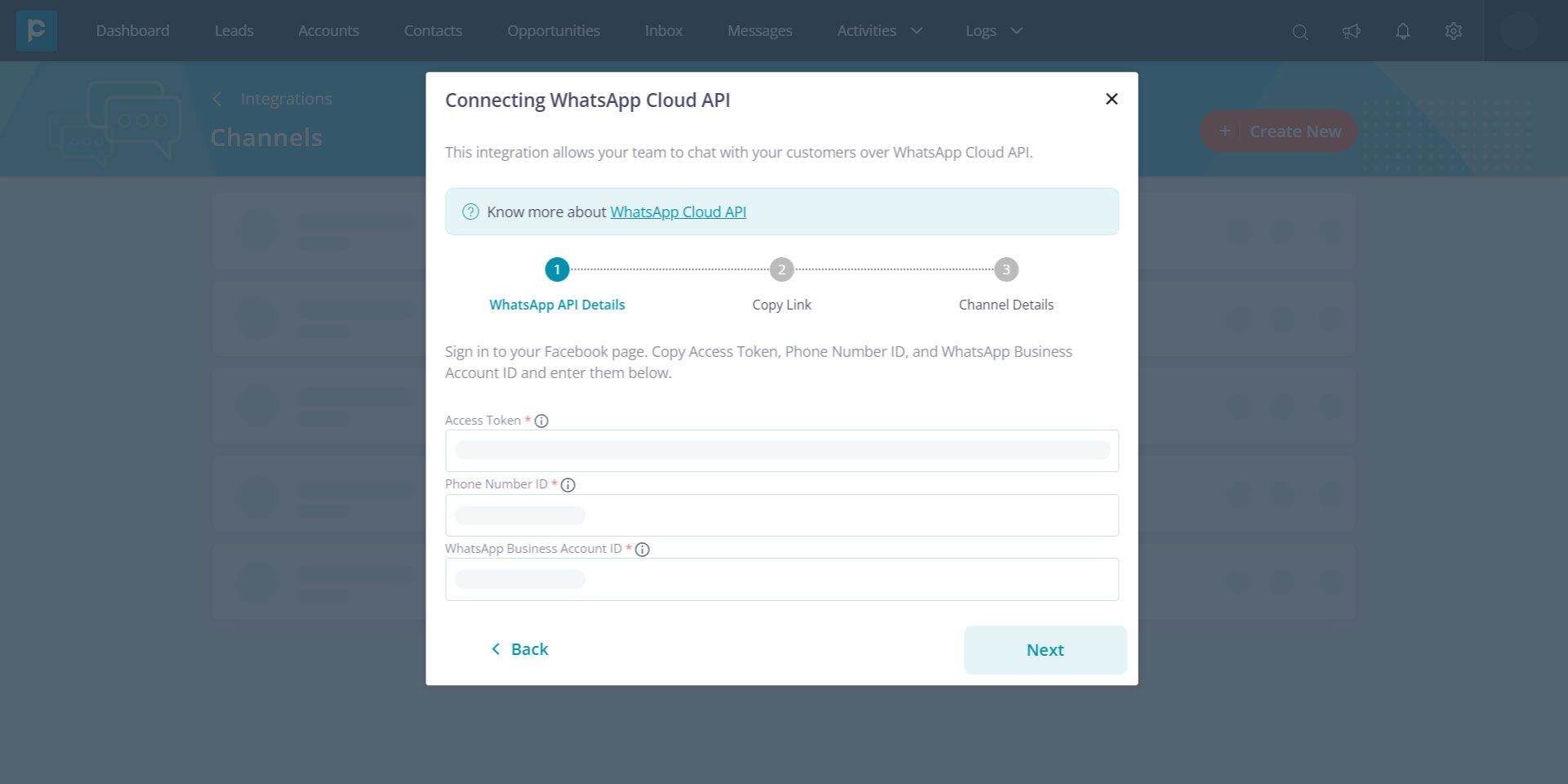Open the Inbox section
Image resolution: width=1568 pixels, height=784 pixels.
click(664, 31)
